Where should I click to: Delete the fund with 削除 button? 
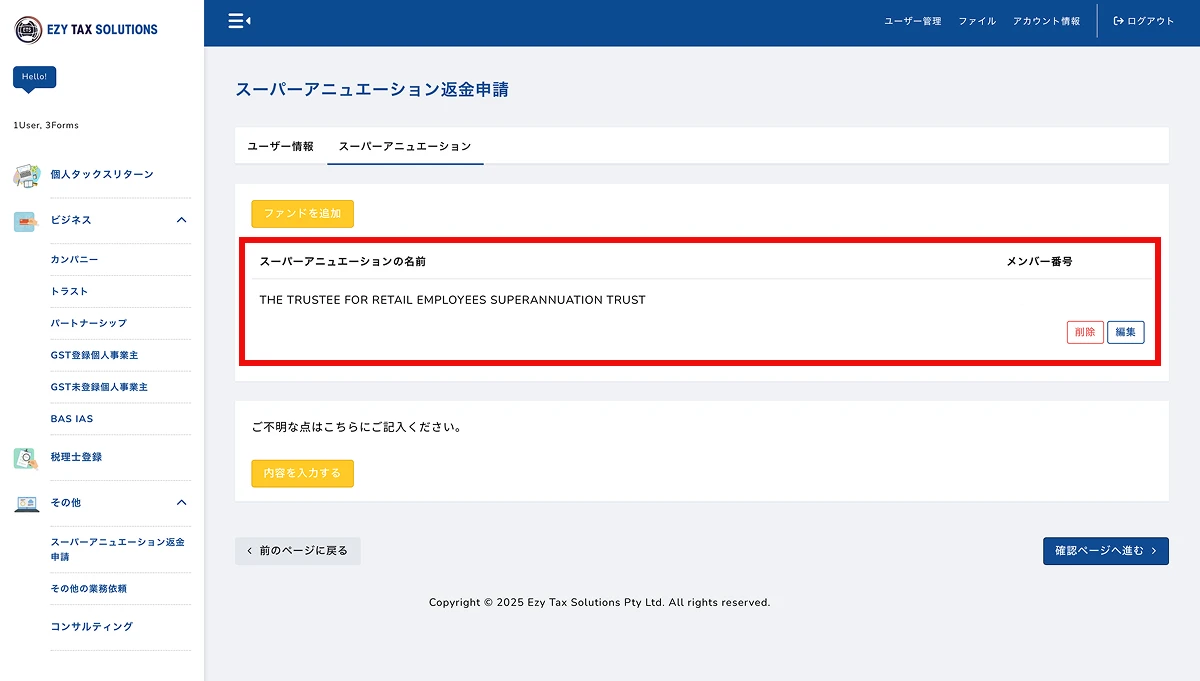click(1085, 332)
